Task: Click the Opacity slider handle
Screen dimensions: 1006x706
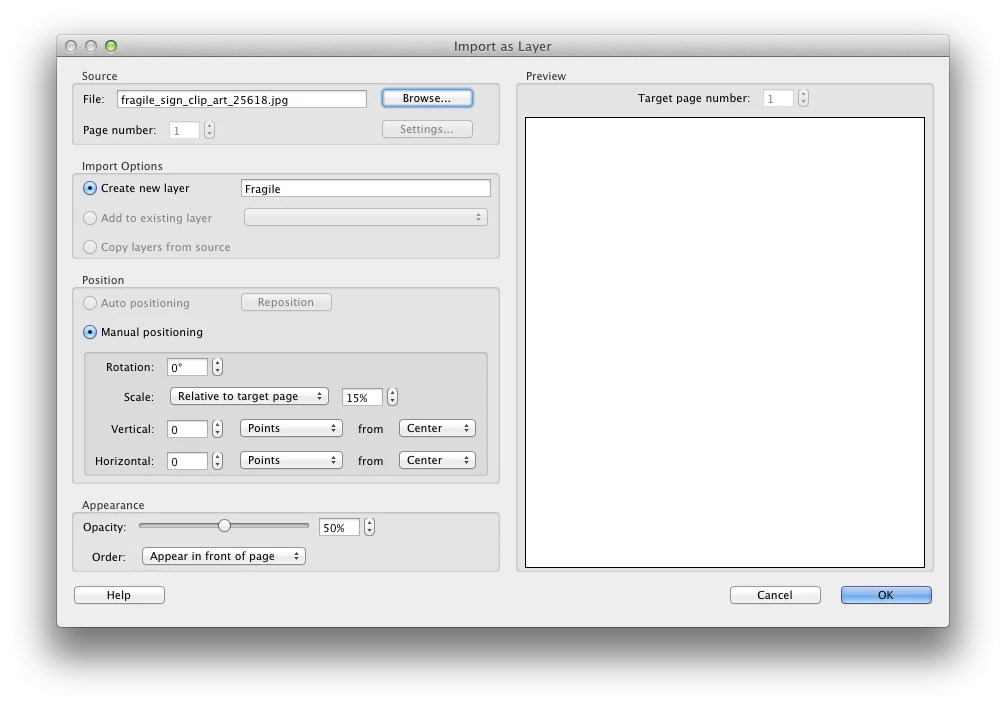Action: [224, 526]
